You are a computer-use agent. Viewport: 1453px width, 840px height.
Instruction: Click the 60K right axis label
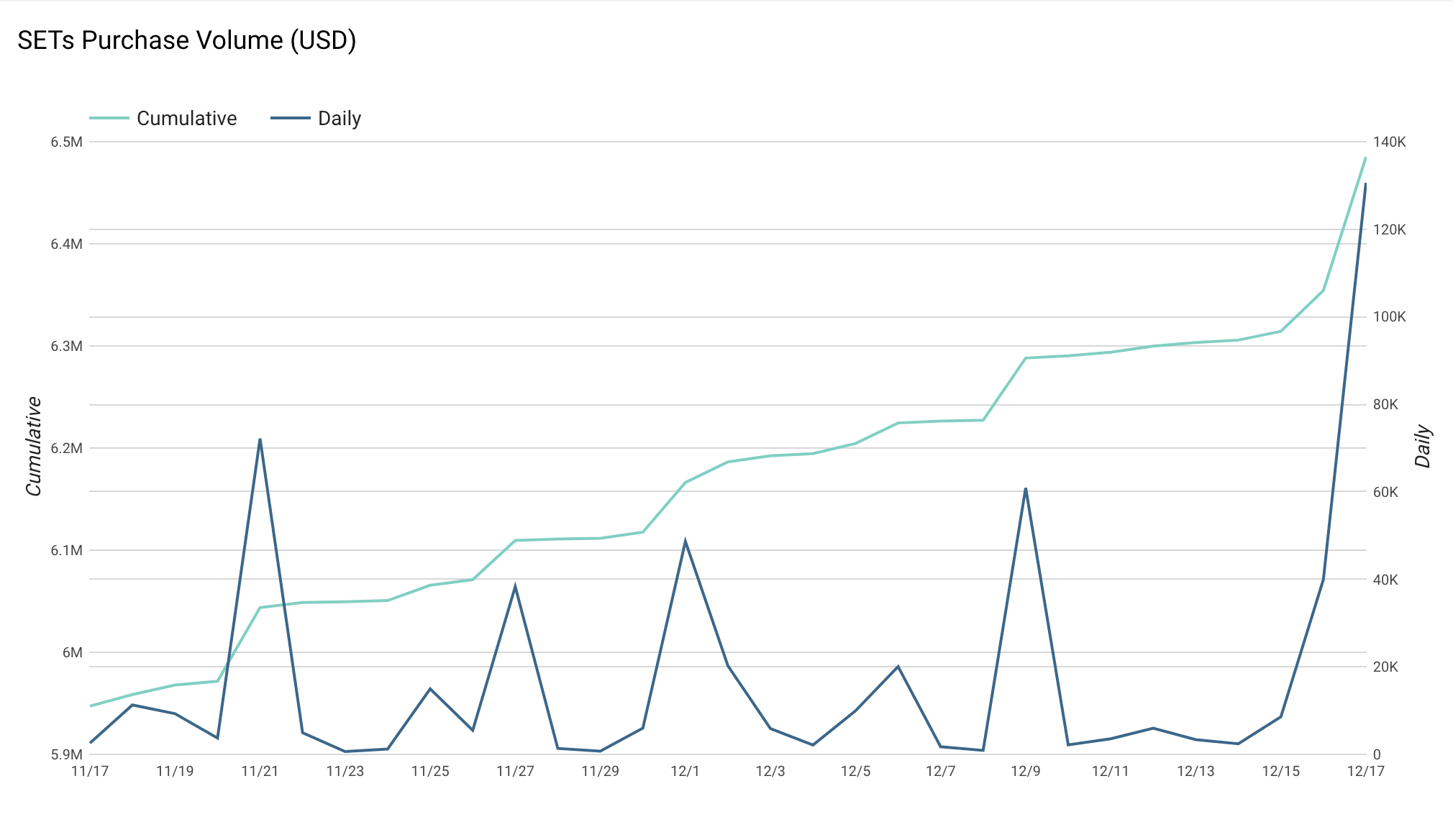click(1385, 492)
